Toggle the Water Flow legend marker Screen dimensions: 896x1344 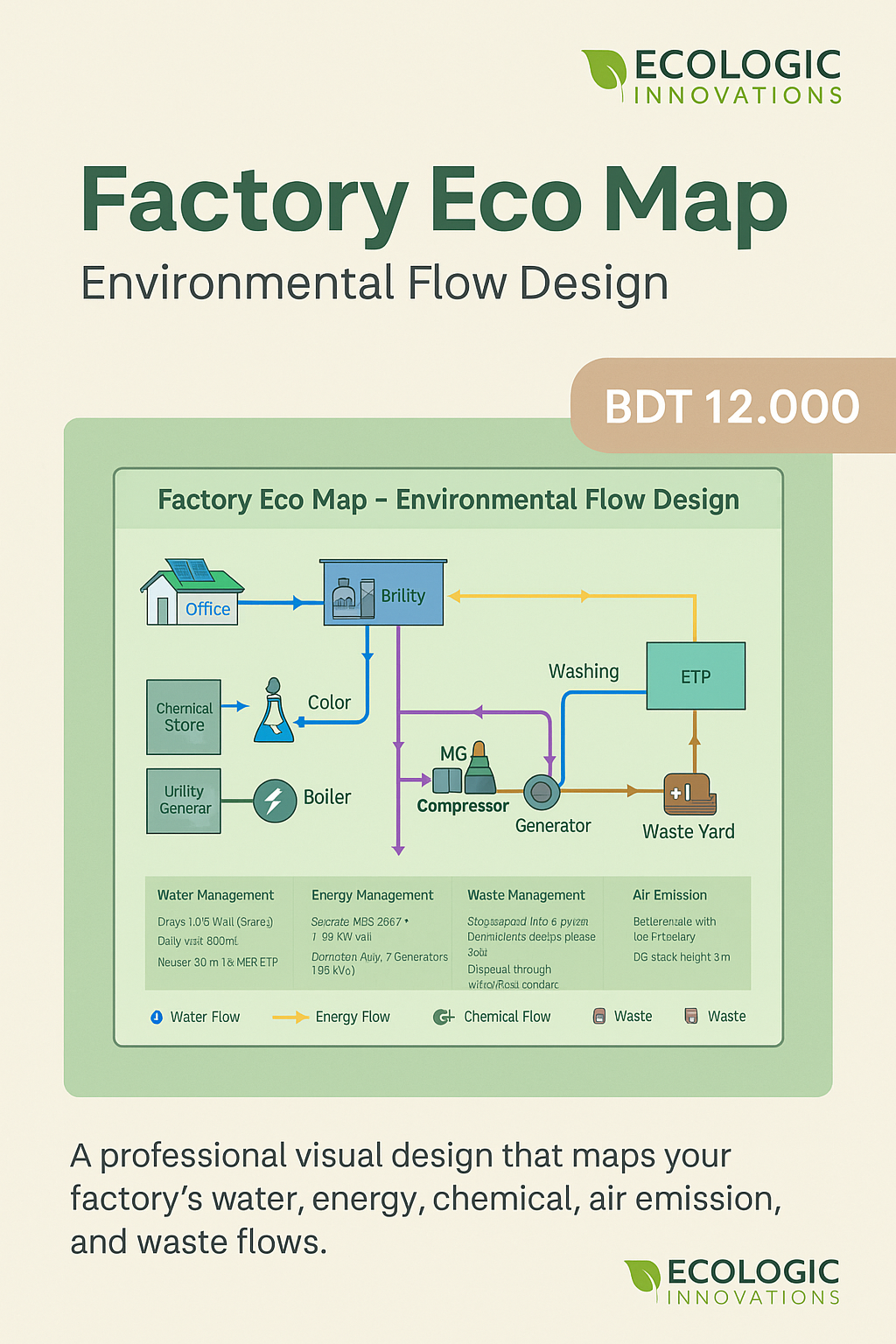(x=156, y=1017)
